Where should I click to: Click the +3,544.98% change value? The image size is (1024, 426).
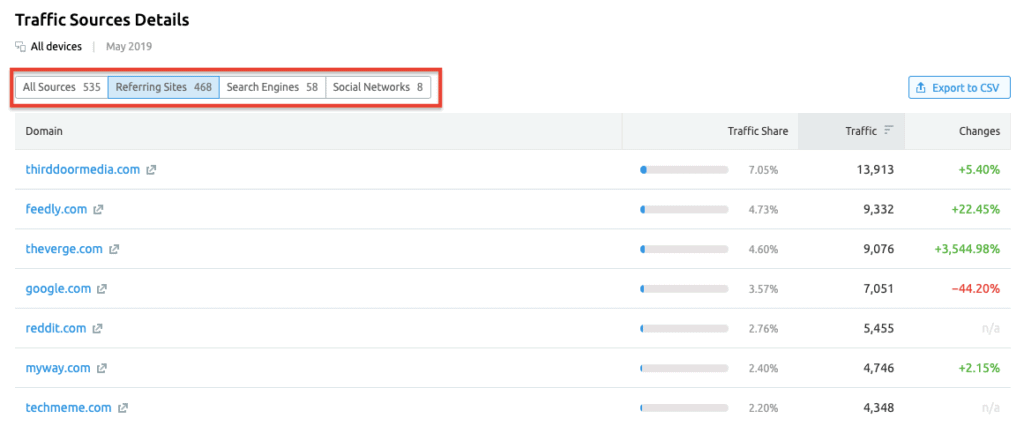pos(967,250)
